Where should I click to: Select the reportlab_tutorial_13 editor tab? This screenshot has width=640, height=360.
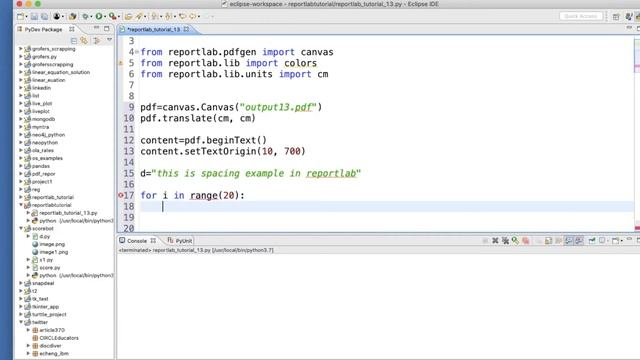coord(153,29)
